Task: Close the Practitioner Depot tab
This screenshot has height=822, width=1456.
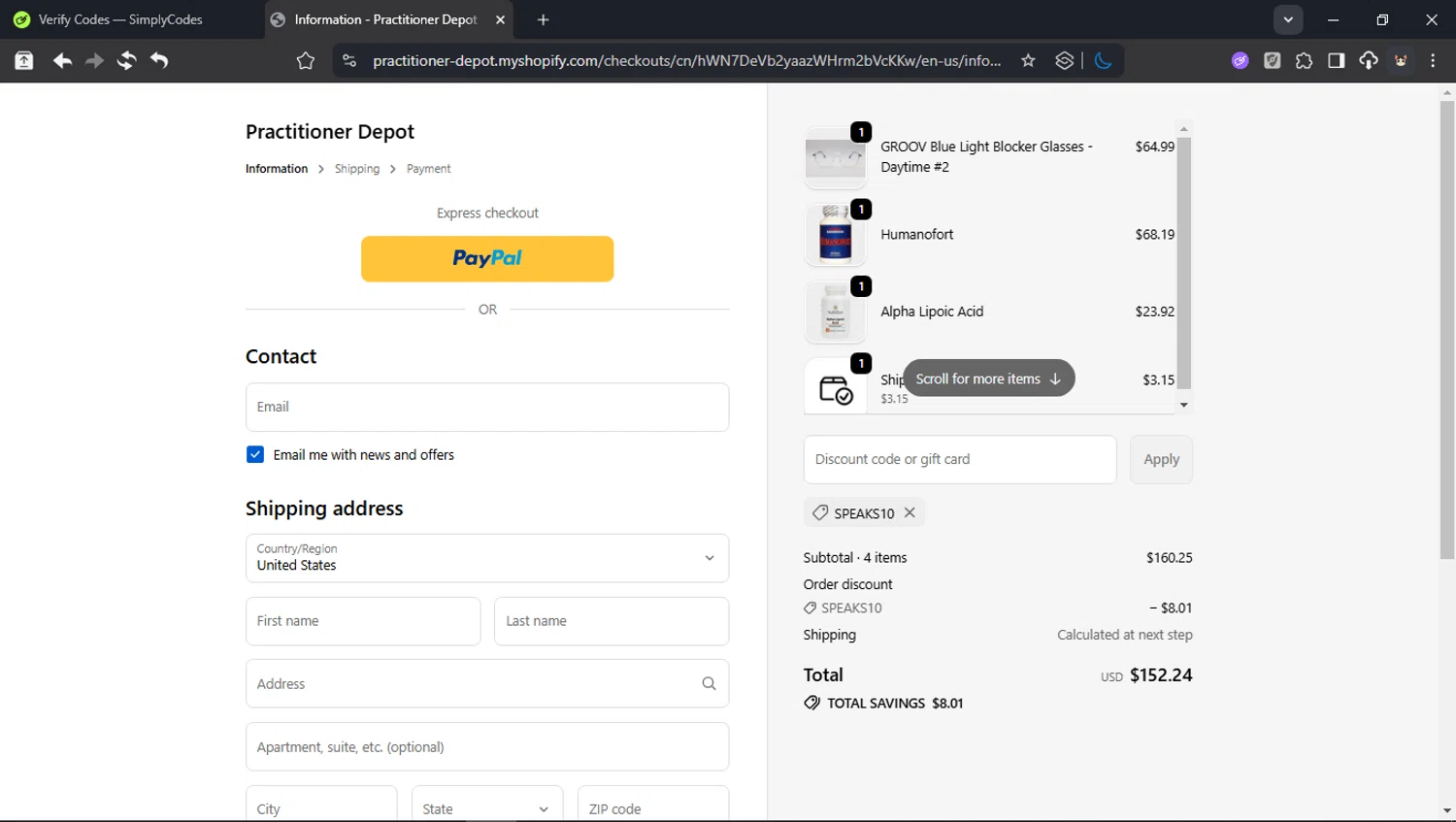Action: 500,19
